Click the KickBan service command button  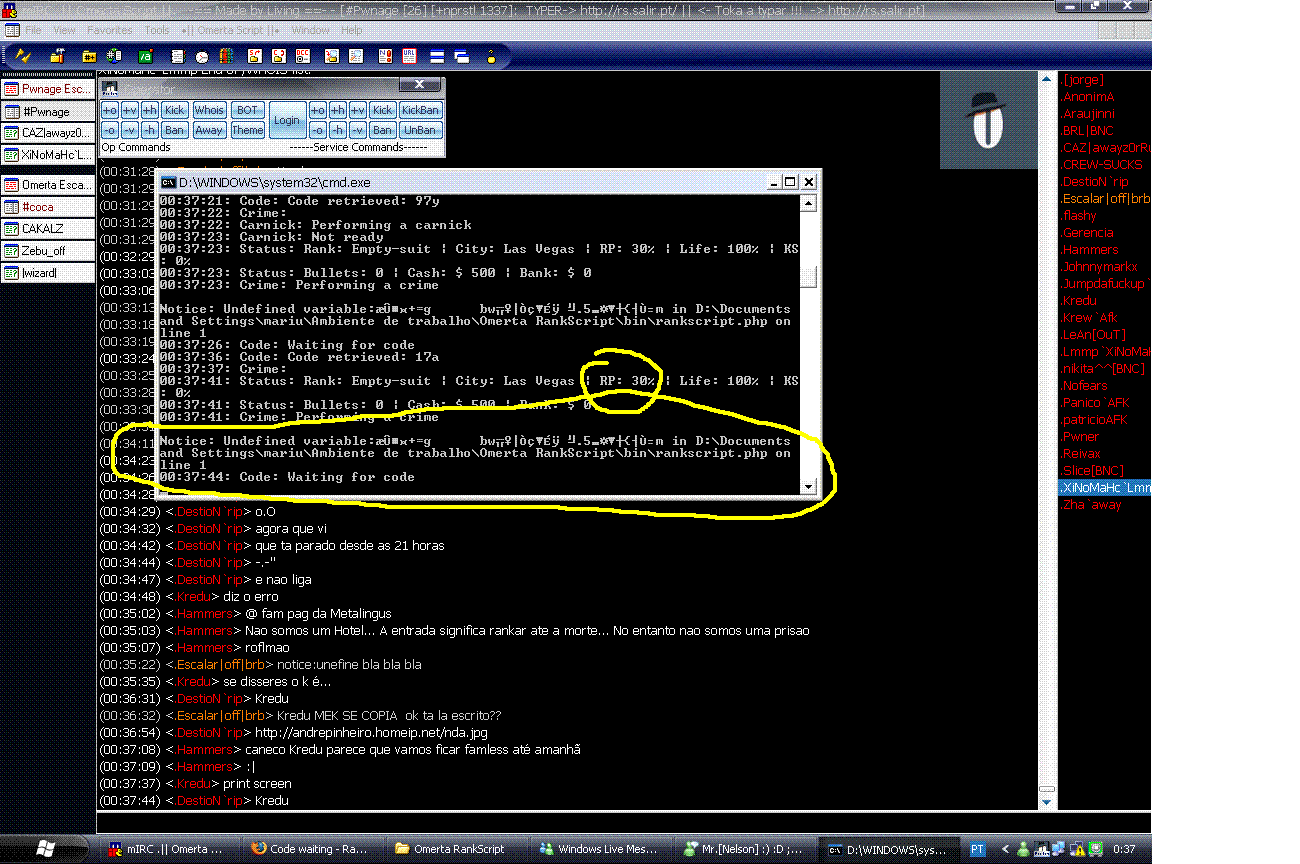click(420, 110)
